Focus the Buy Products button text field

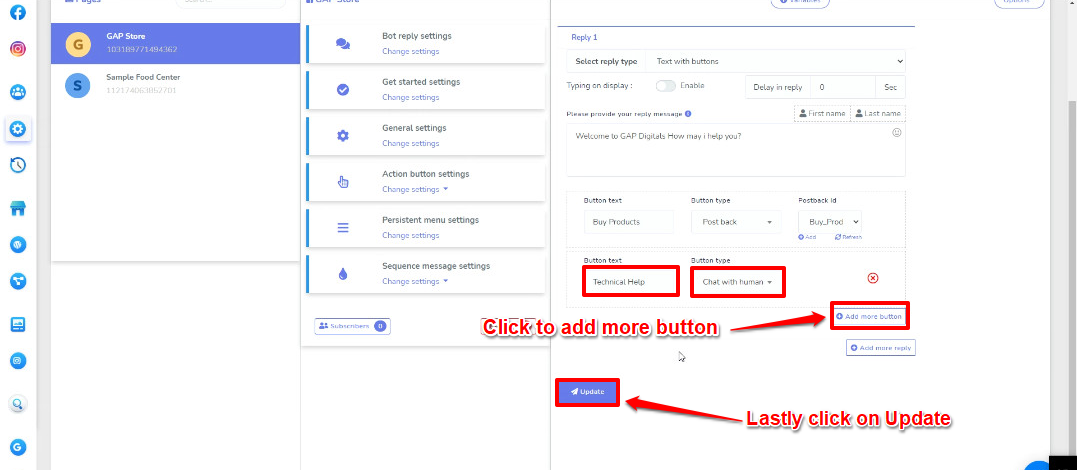click(628, 222)
